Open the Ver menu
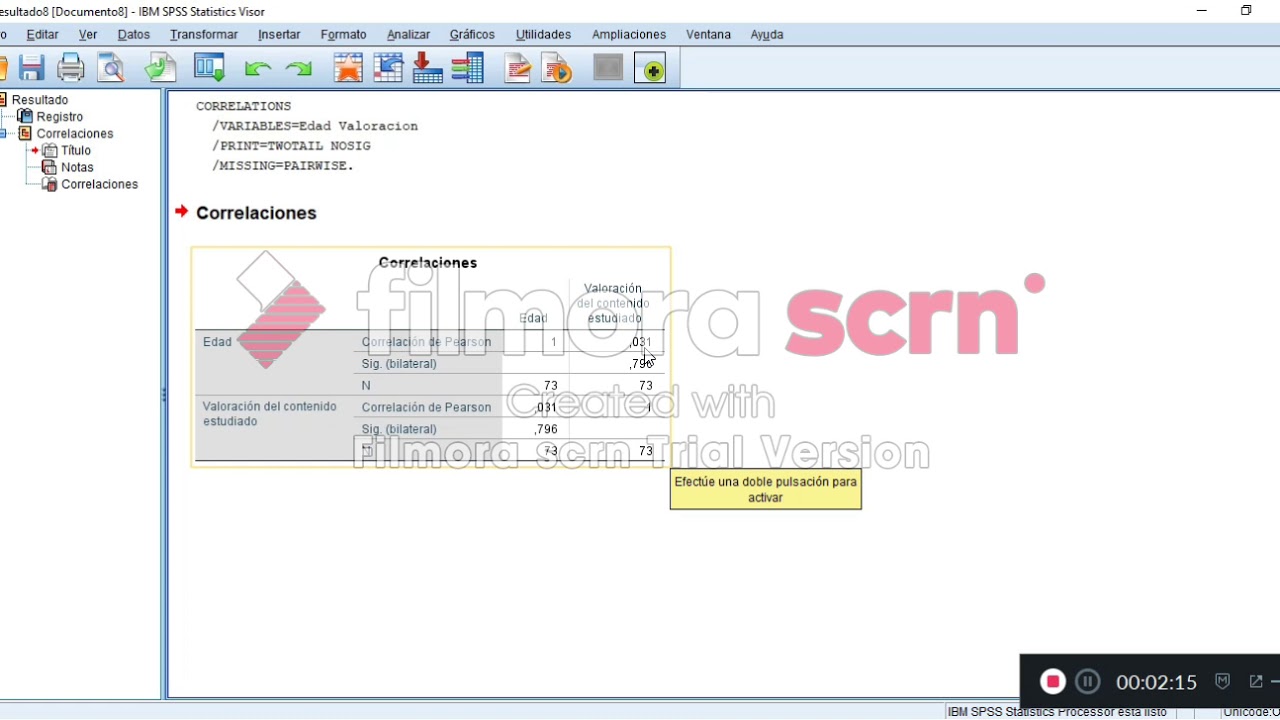1280x720 pixels. tap(88, 34)
